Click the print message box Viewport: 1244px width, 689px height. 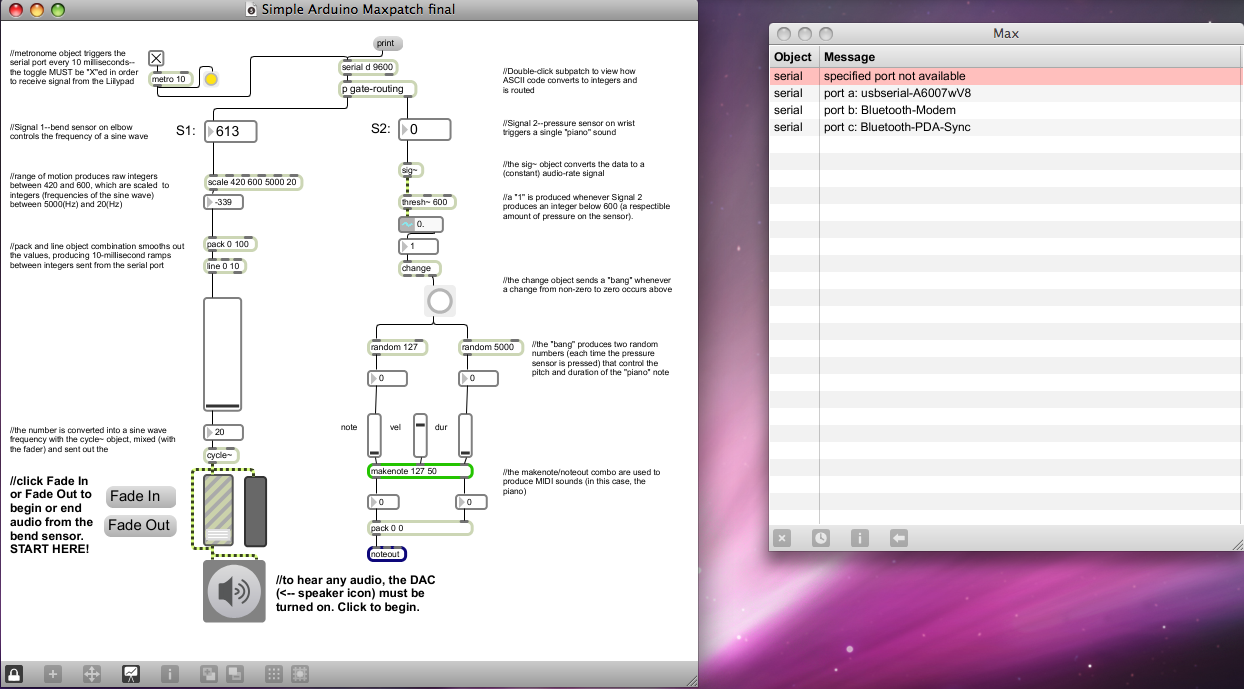(385, 43)
